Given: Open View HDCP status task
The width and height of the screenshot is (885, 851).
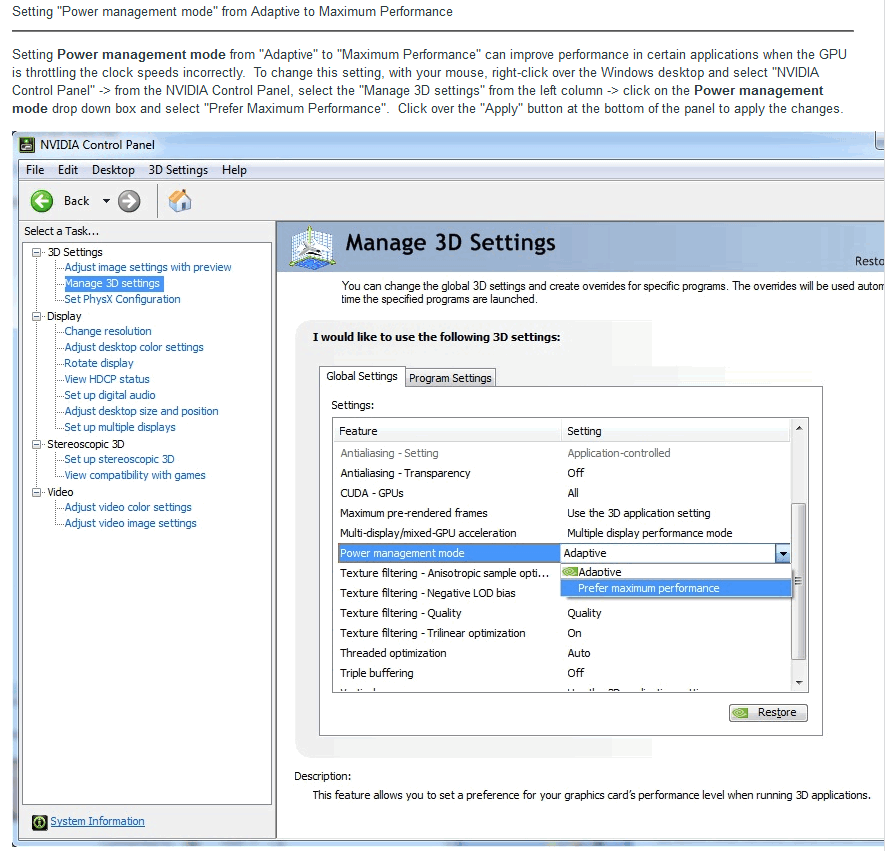Looking at the screenshot, I should point(107,380).
